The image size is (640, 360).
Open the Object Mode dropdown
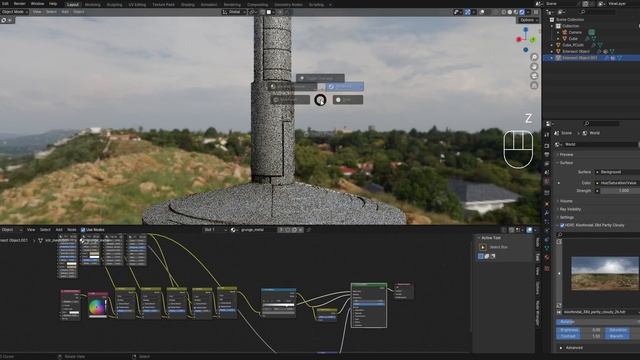(14, 12)
